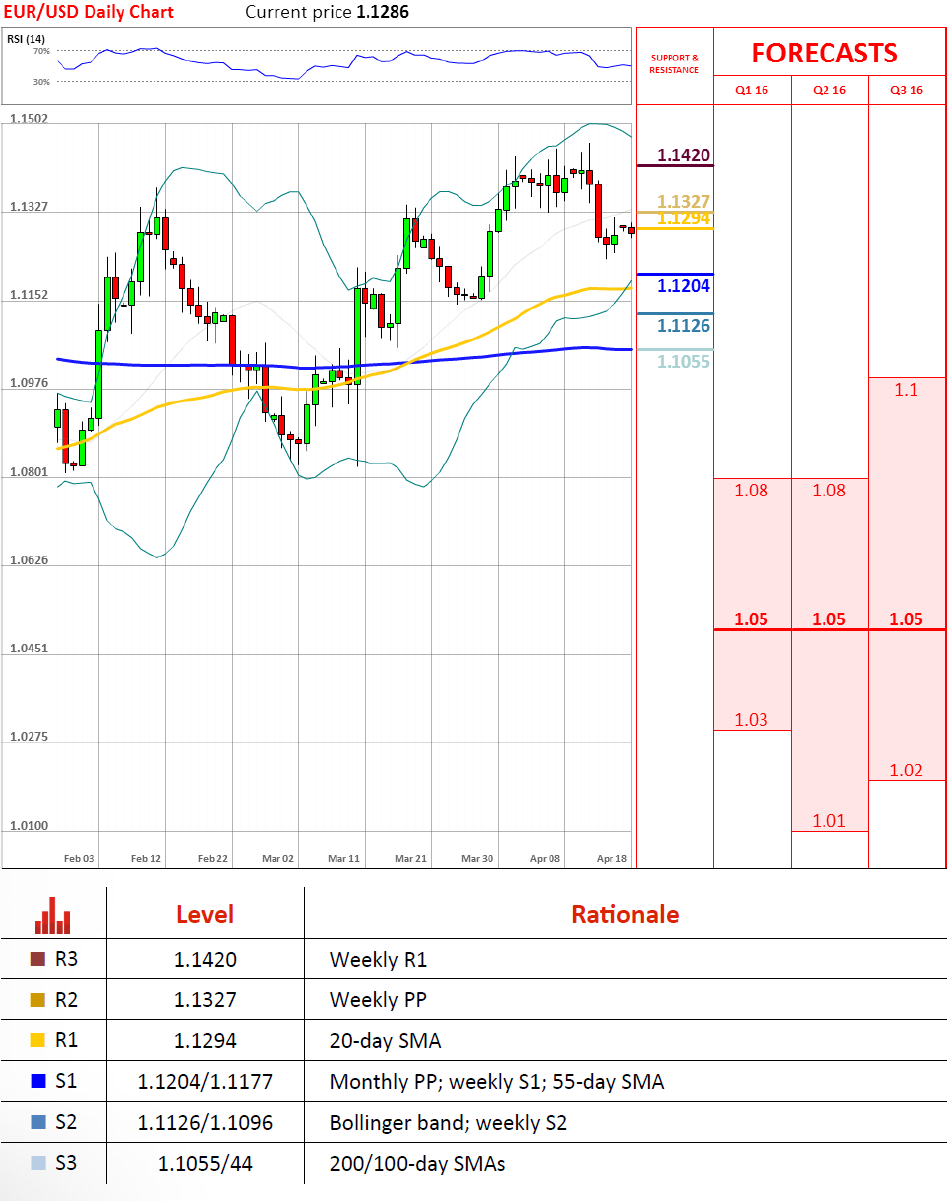Click the Feb 03 date axis label
This screenshot has height=1201, width=952.
click(x=79, y=858)
